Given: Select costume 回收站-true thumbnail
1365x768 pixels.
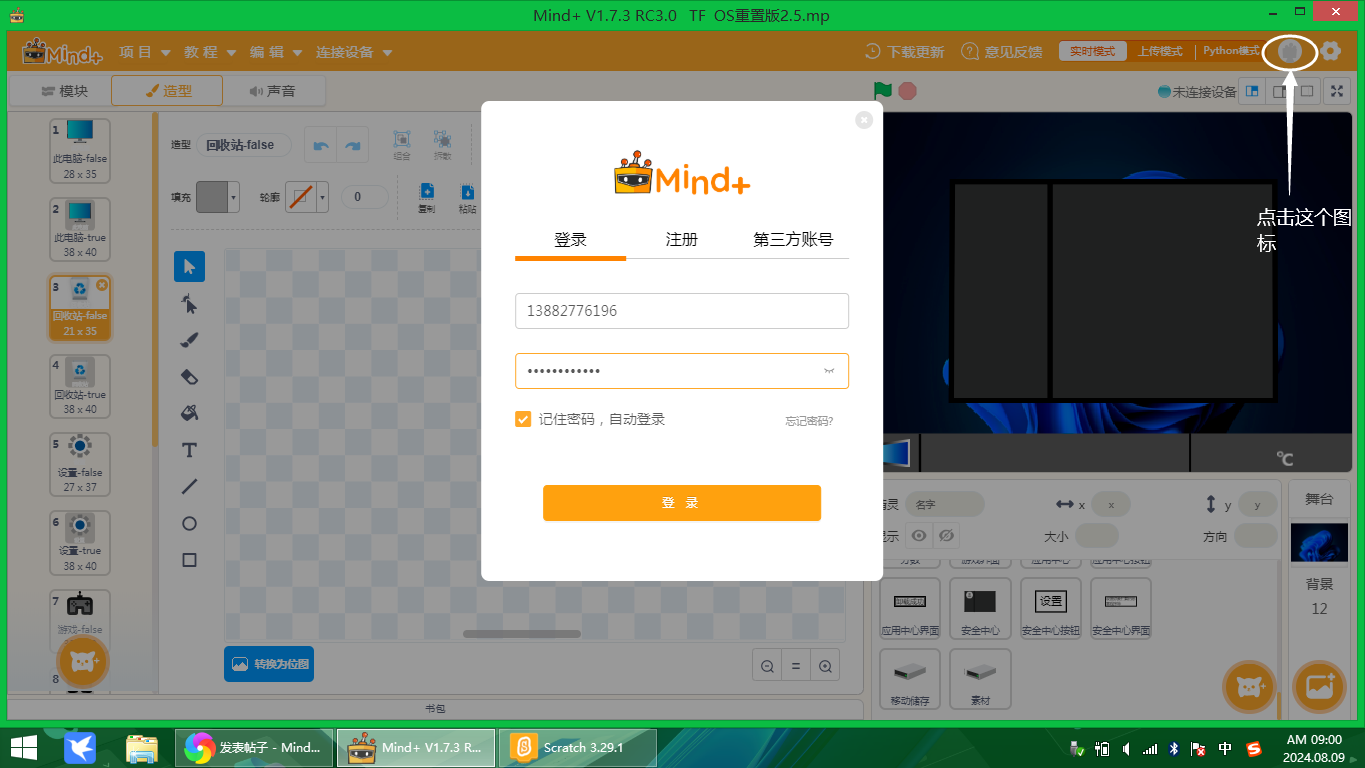Looking at the screenshot, I should pyautogui.click(x=80, y=386).
